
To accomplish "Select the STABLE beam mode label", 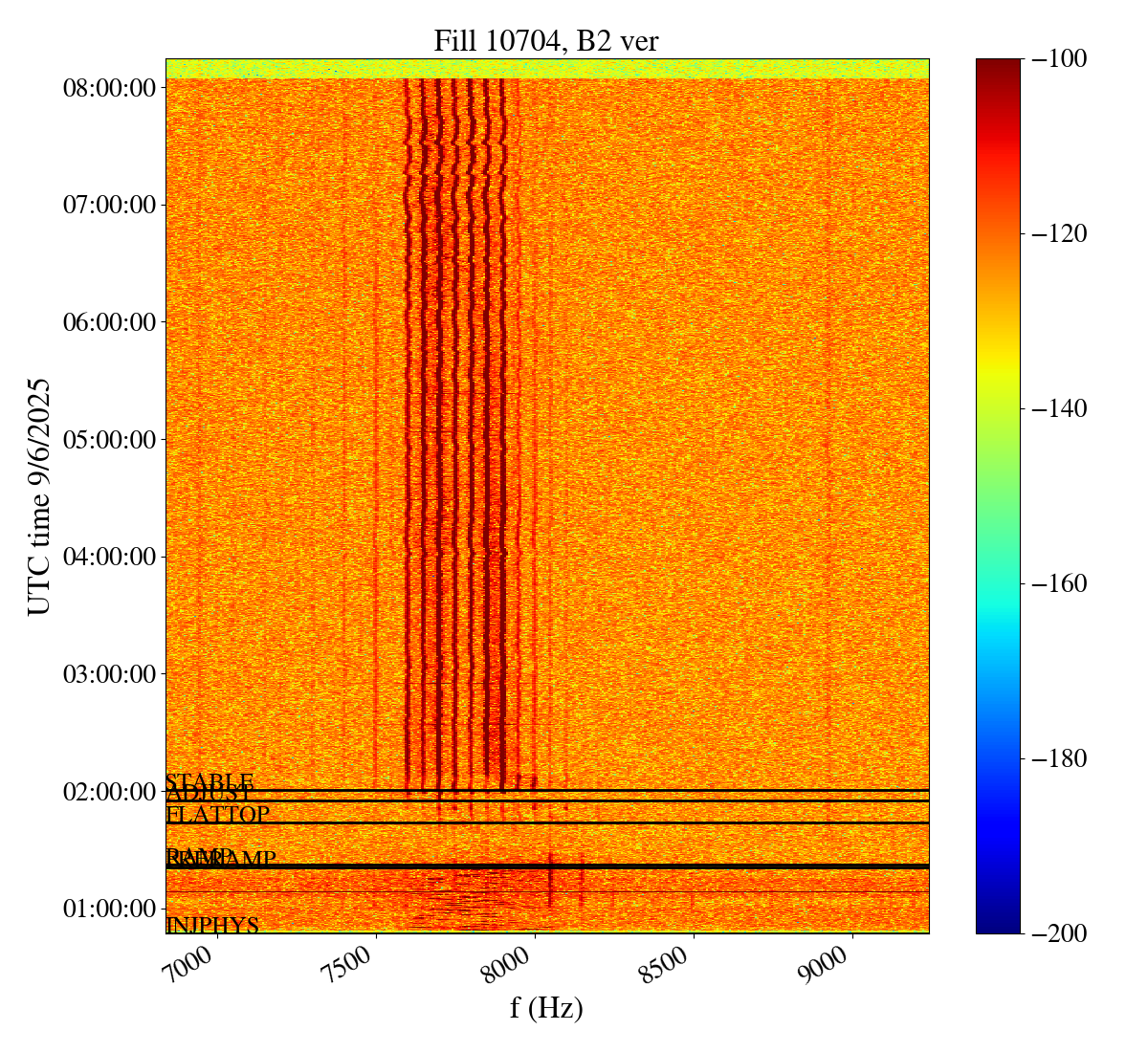I will coord(210,782).
